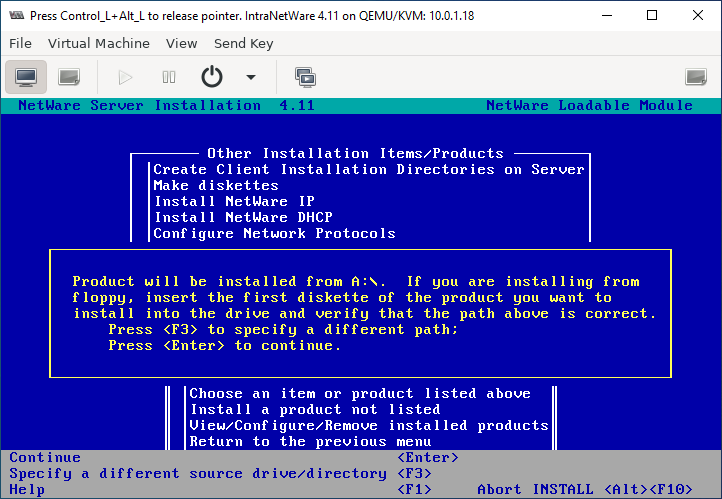
Task: Click the Other Installation Items/Products title
Action: [x=355, y=153]
